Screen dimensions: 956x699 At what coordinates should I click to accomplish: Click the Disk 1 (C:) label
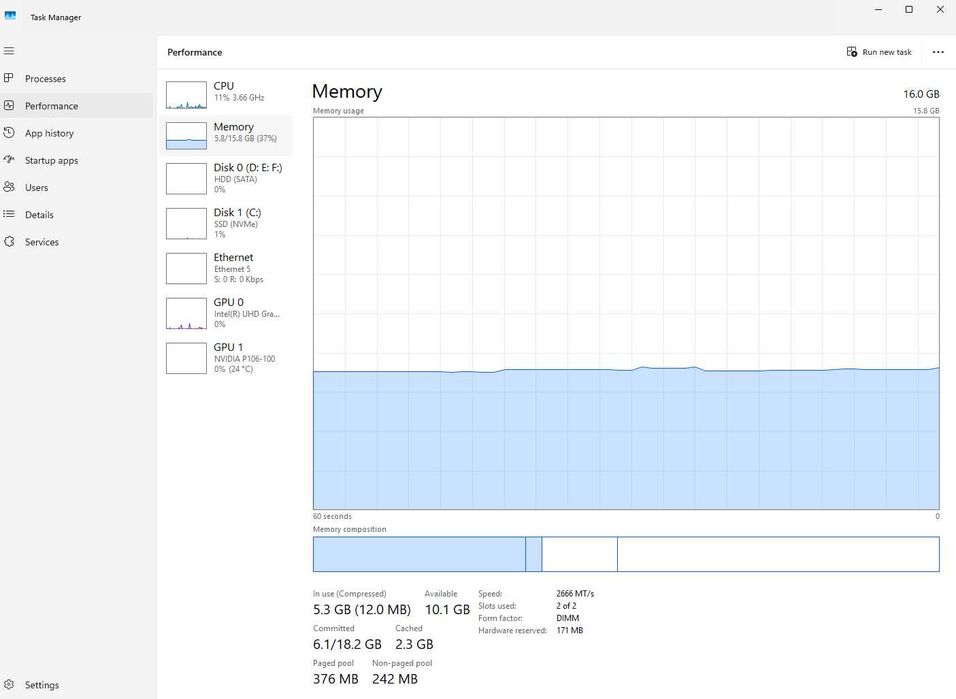(237, 212)
